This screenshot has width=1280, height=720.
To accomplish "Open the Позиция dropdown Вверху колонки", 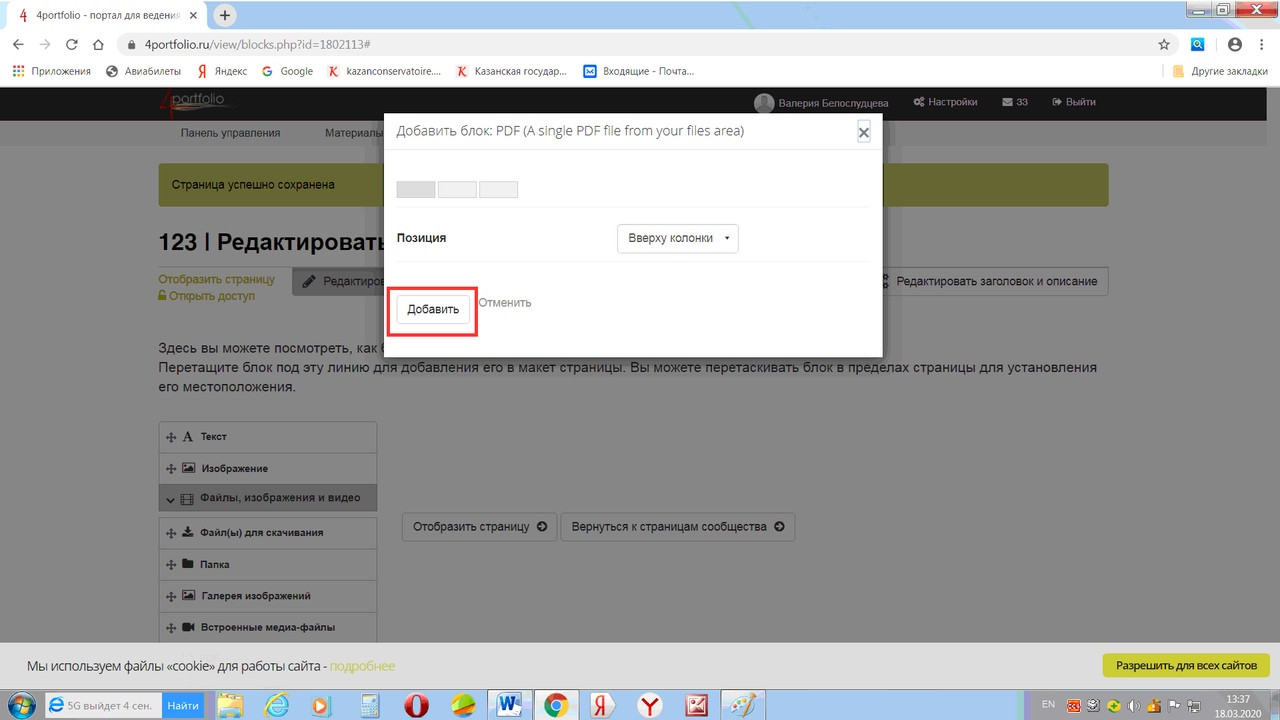I will 677,238.
